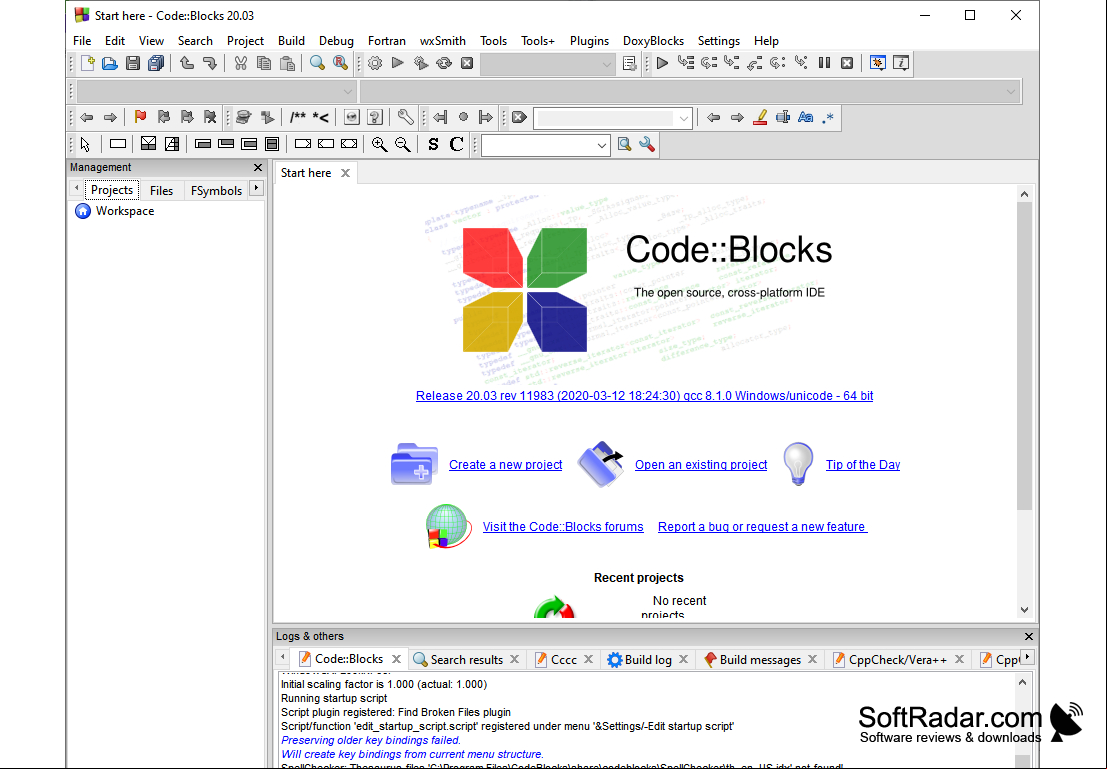
Task: Click the Start page vertical scrollbar thumb
Action: pyautogui.click(x=1024, y=356)
